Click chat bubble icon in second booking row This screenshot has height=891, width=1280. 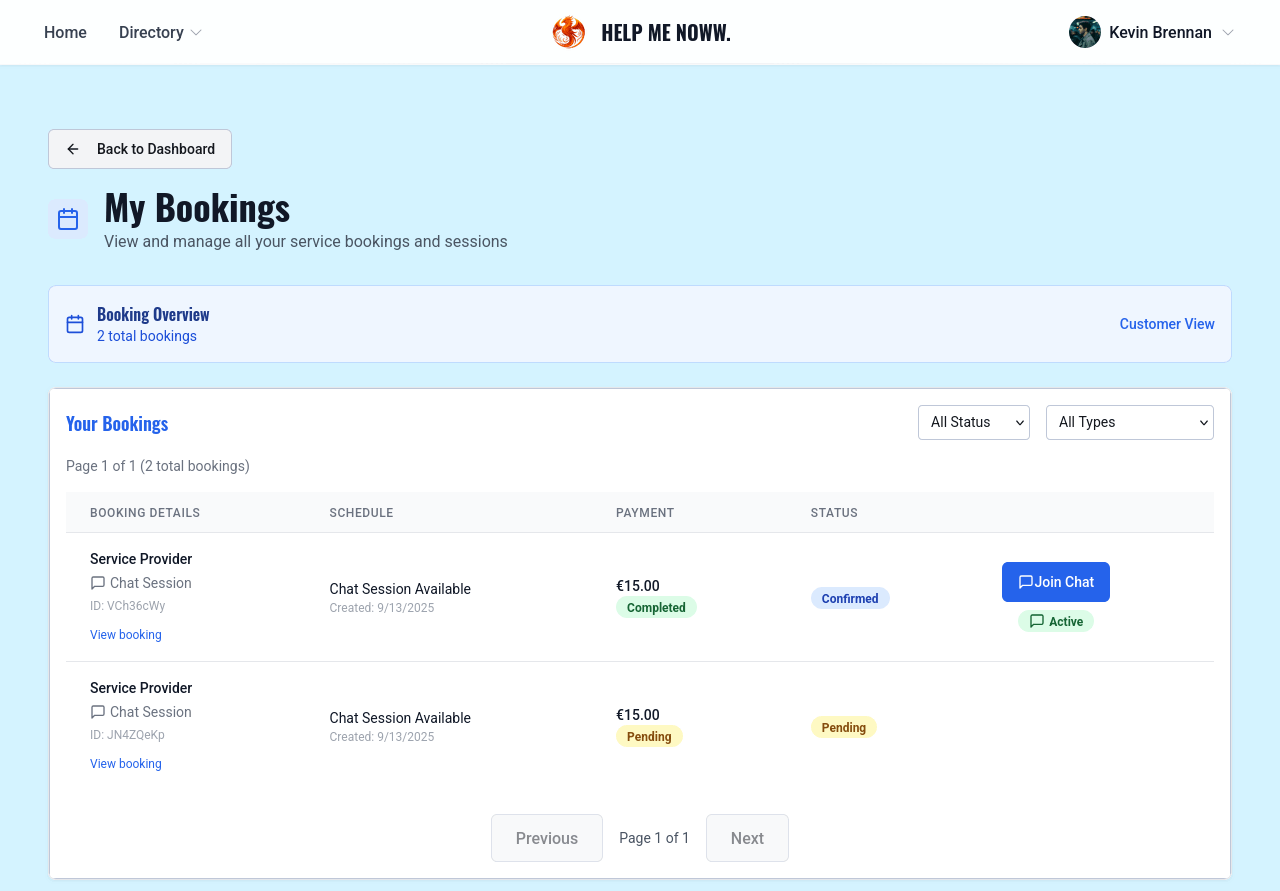click(98, 712)
